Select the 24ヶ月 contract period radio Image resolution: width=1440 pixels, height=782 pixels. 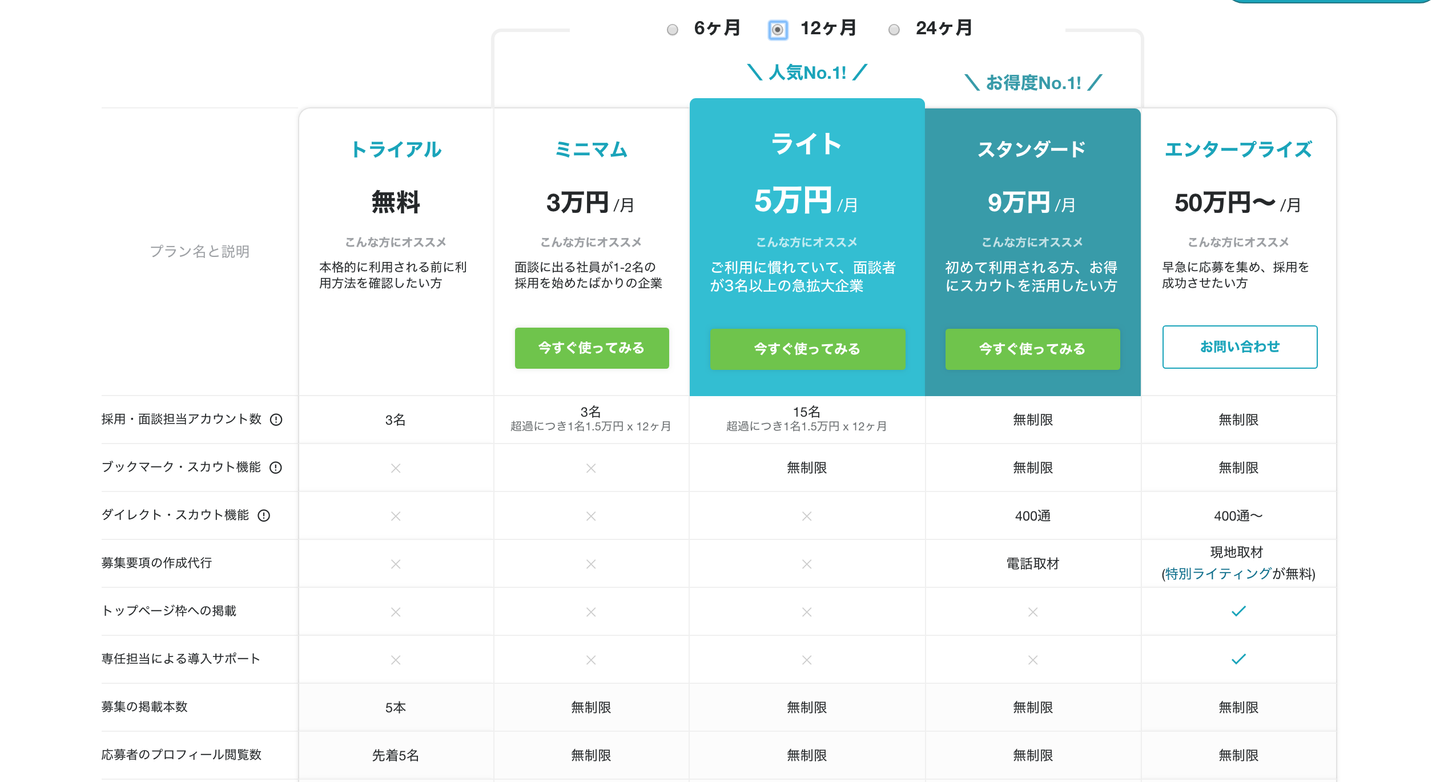point(894,30)
